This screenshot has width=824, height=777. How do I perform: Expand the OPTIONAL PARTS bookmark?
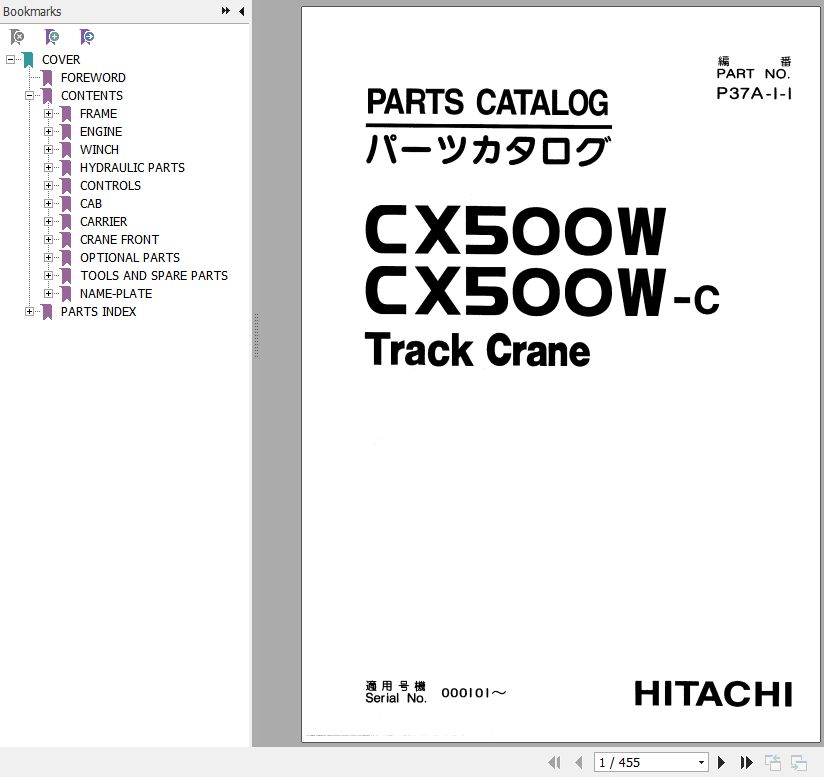48,257
